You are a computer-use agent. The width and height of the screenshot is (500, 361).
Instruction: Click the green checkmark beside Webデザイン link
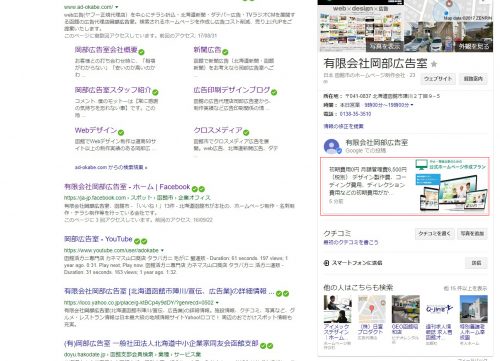pos(121,132)
